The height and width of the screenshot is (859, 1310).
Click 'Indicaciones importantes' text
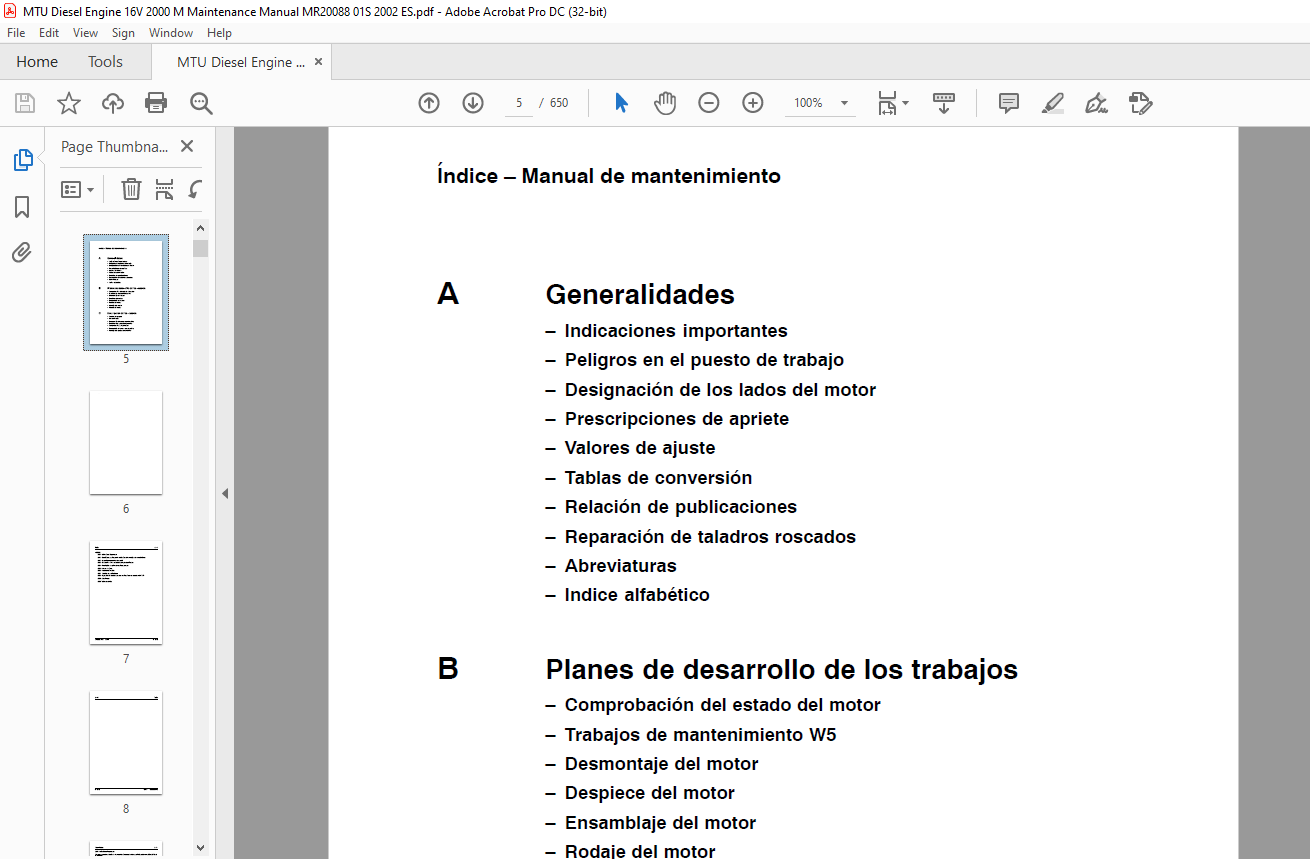[676, 331]
